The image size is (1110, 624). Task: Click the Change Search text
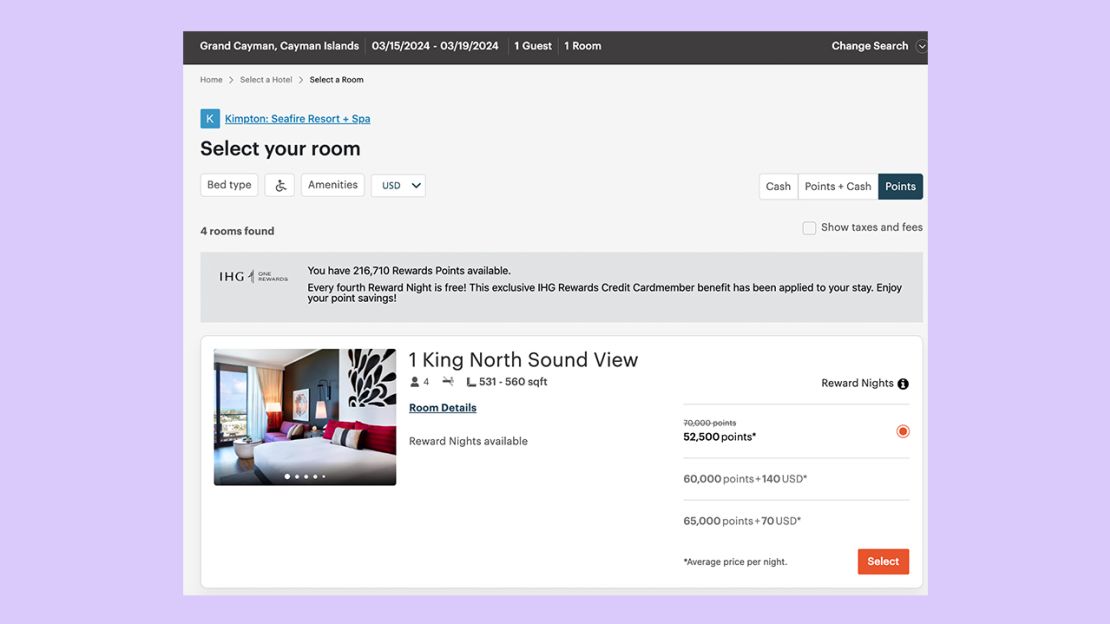pos(869,46)
